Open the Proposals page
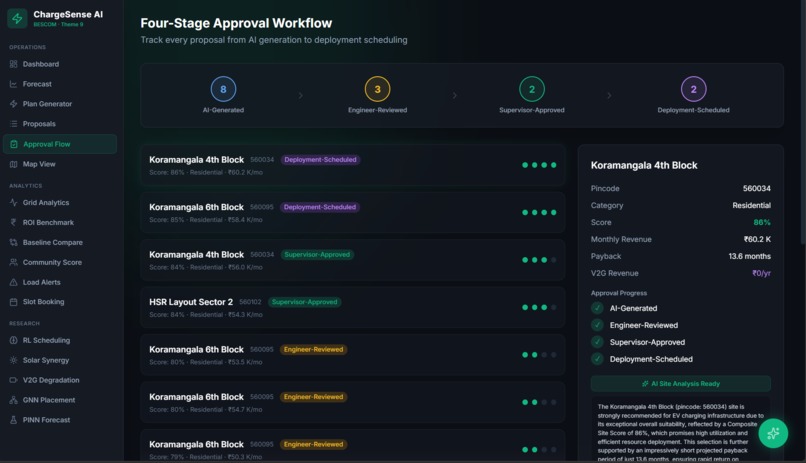 (x=60, y=124)
